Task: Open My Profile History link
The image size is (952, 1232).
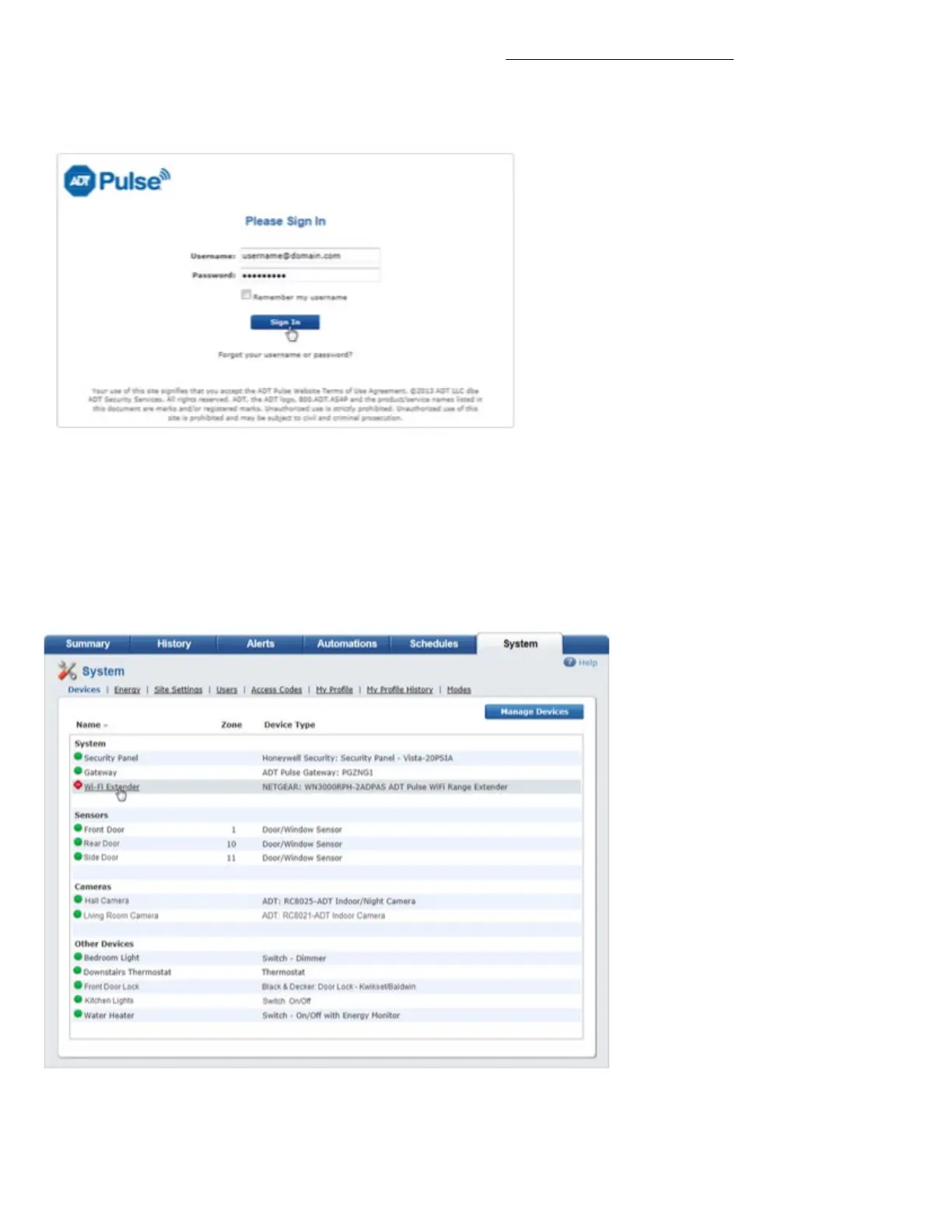Action: [x=399, y=690]
